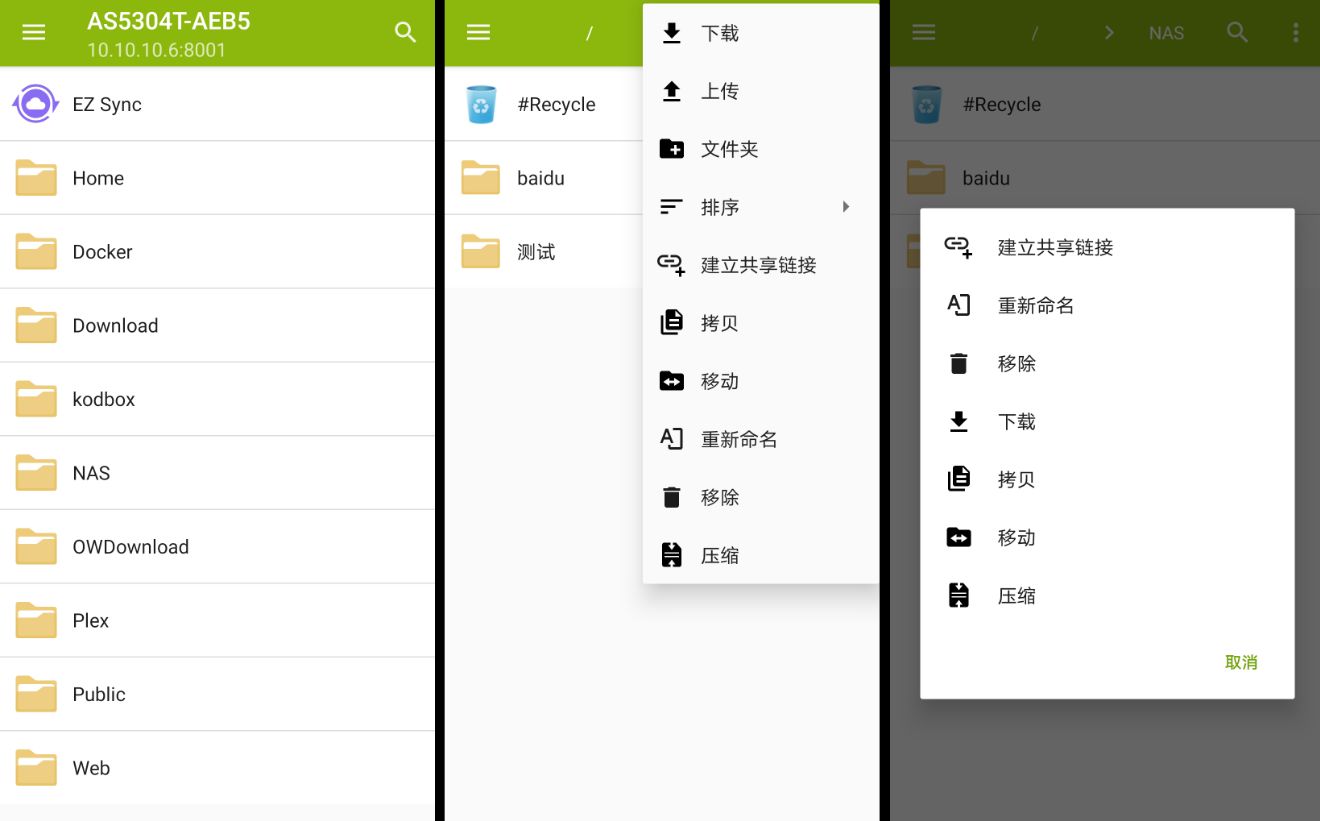
Task: Select 重新命名 rename in the dialog
Action: [x=1107, y=305]
